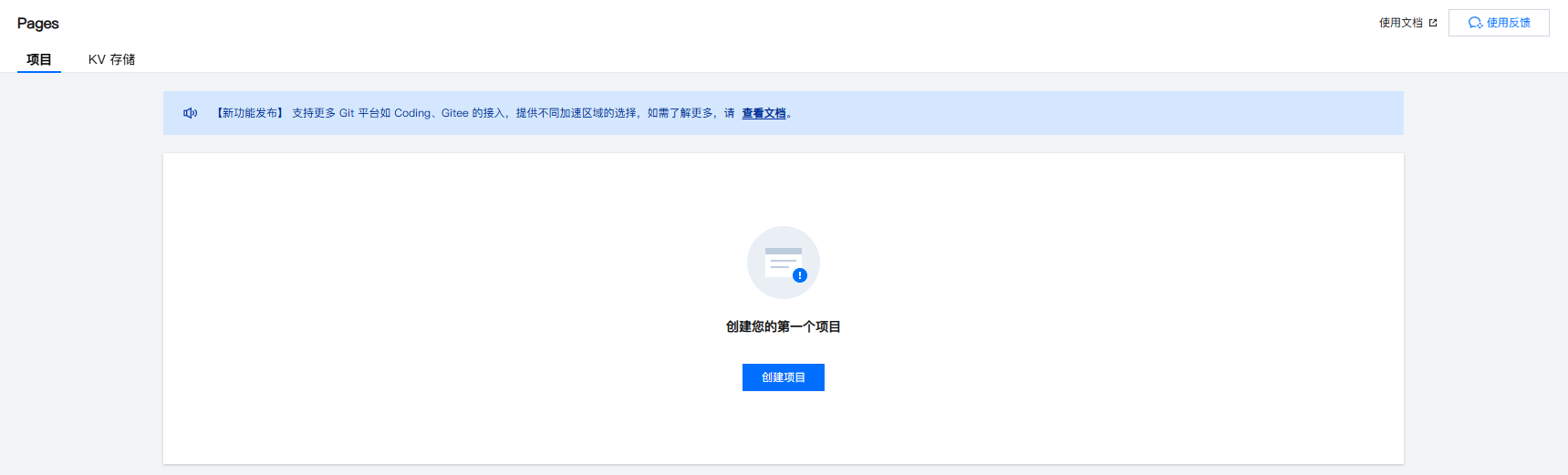
Task: Click the Pages title text
Action: (x=38, y=24)
